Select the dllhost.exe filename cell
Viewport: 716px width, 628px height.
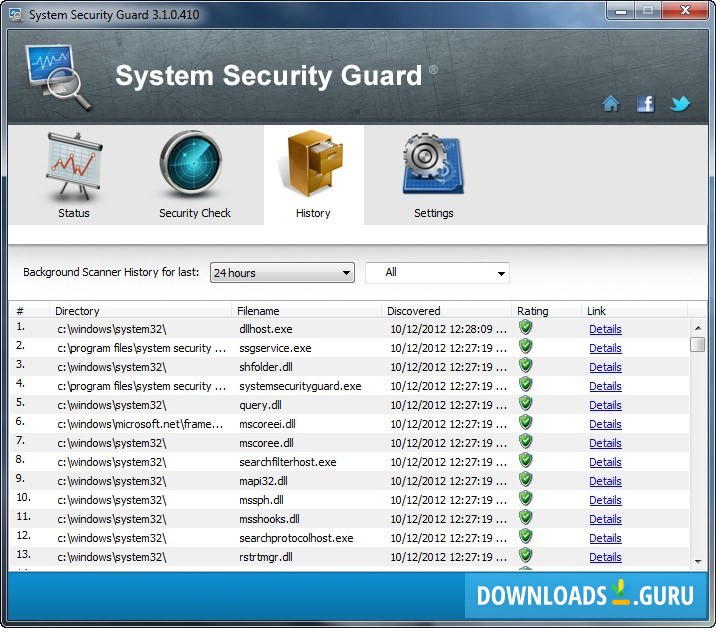(265, 329)
